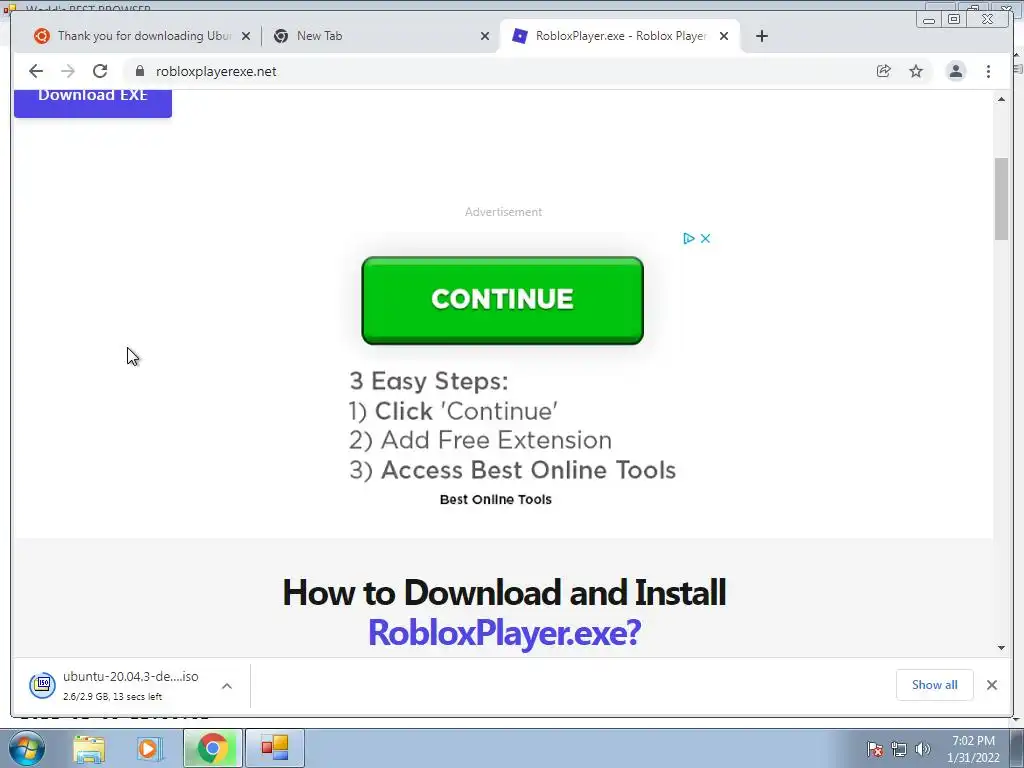Select the RobloxPlayer.exe tab
Image resolution: width=1024 pixels, height=768 pixels.
[x=619, y=36]
